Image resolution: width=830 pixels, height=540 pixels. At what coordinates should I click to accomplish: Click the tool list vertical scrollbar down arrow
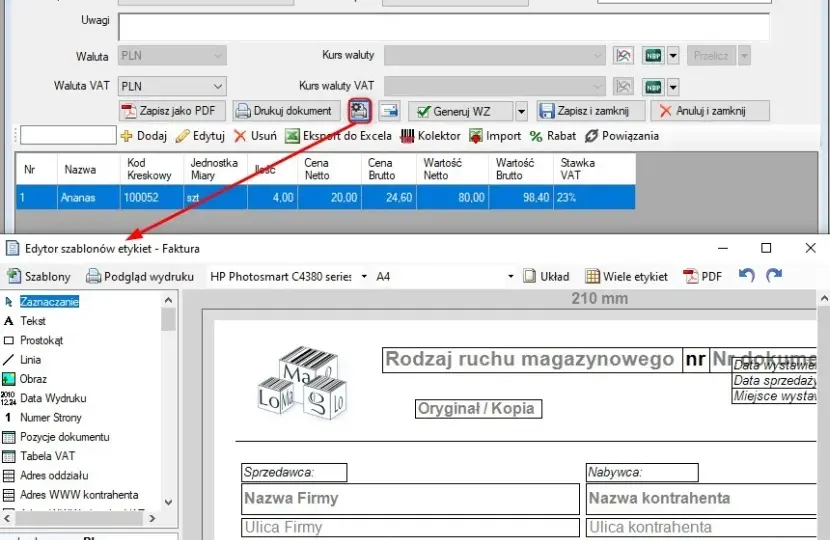tap(168, 502)
